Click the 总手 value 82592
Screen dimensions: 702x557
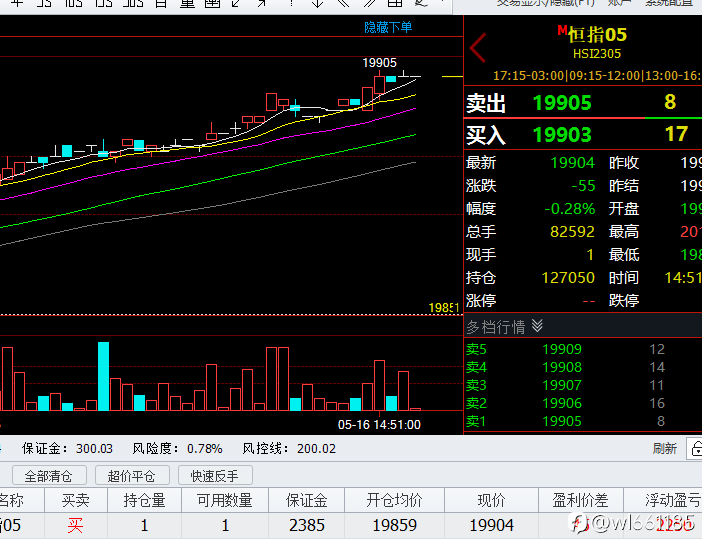[x=572, y=231]
